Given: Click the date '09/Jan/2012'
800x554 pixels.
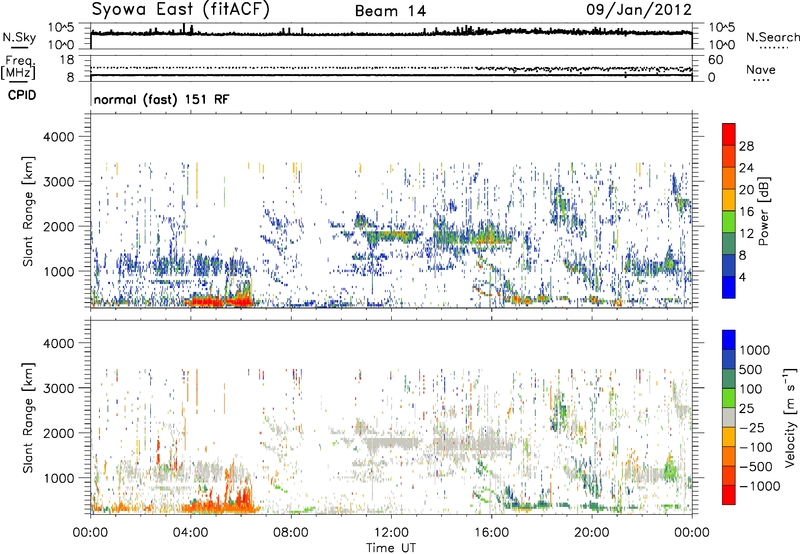Looking at the screenshot, I should 639,9.
